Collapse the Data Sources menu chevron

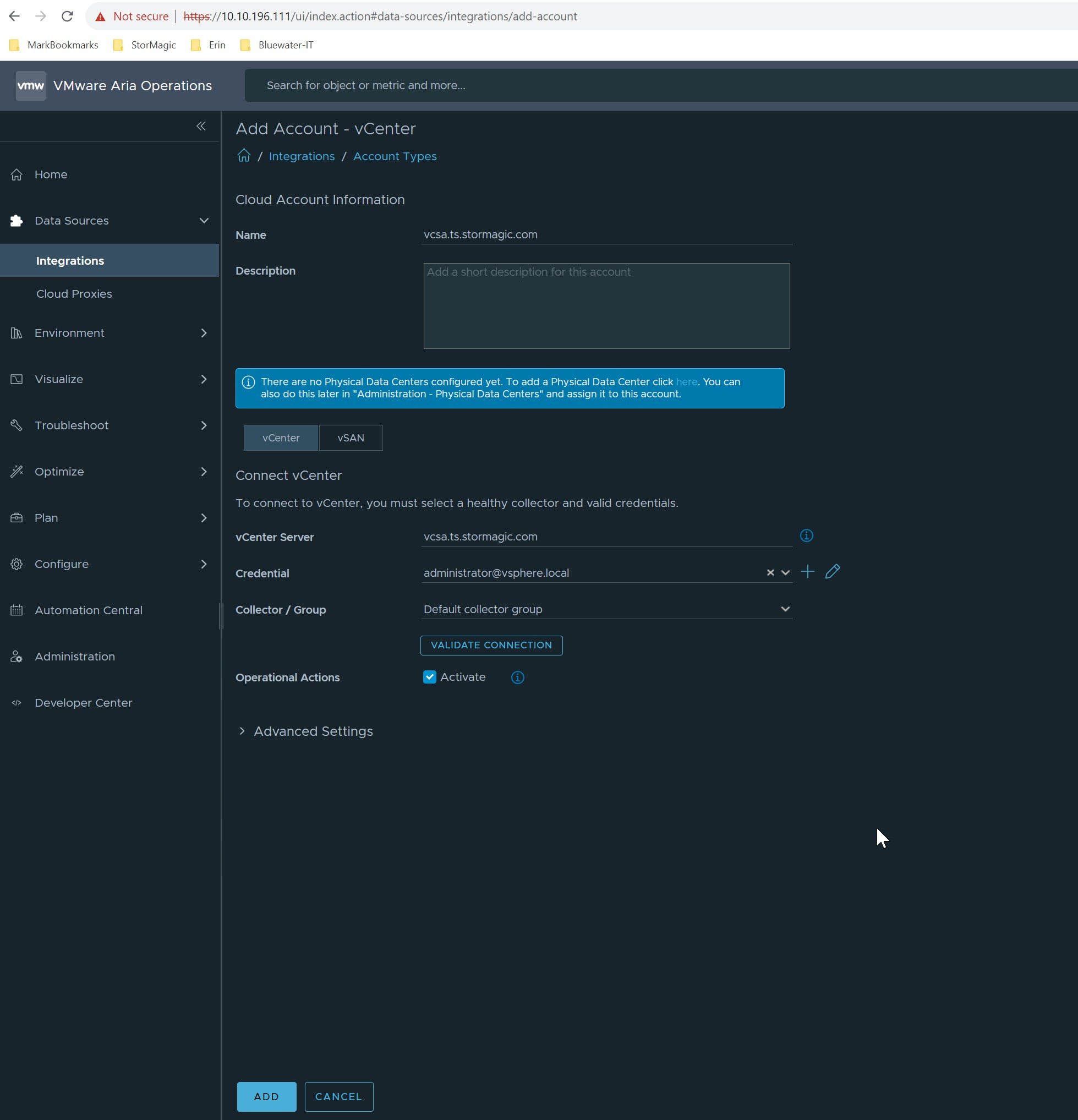204,221
